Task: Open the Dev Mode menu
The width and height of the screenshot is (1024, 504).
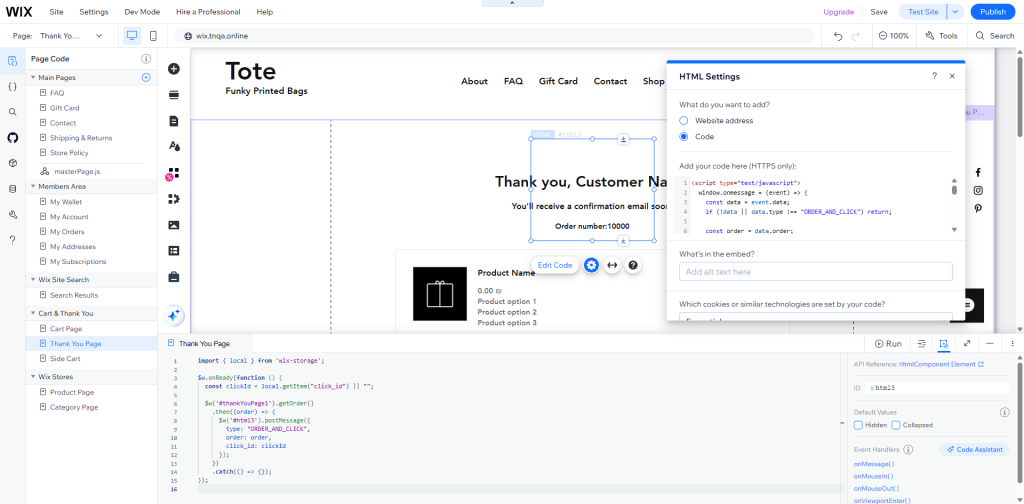Action: click(141, 12)
